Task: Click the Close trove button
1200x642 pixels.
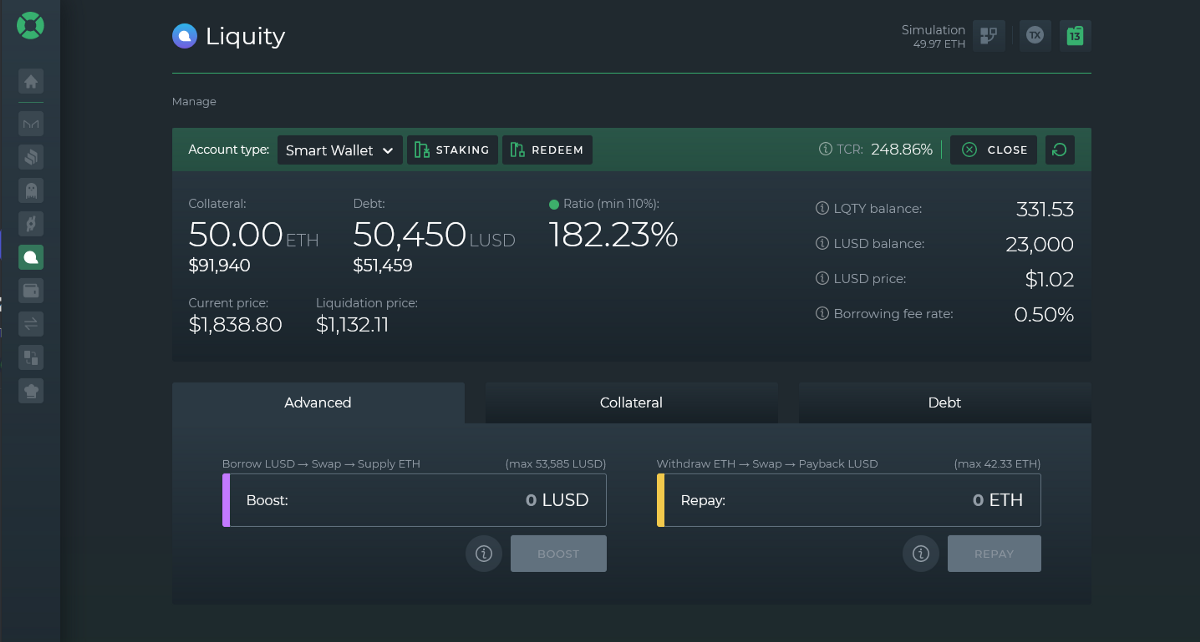Action: (x=994, y=150)
